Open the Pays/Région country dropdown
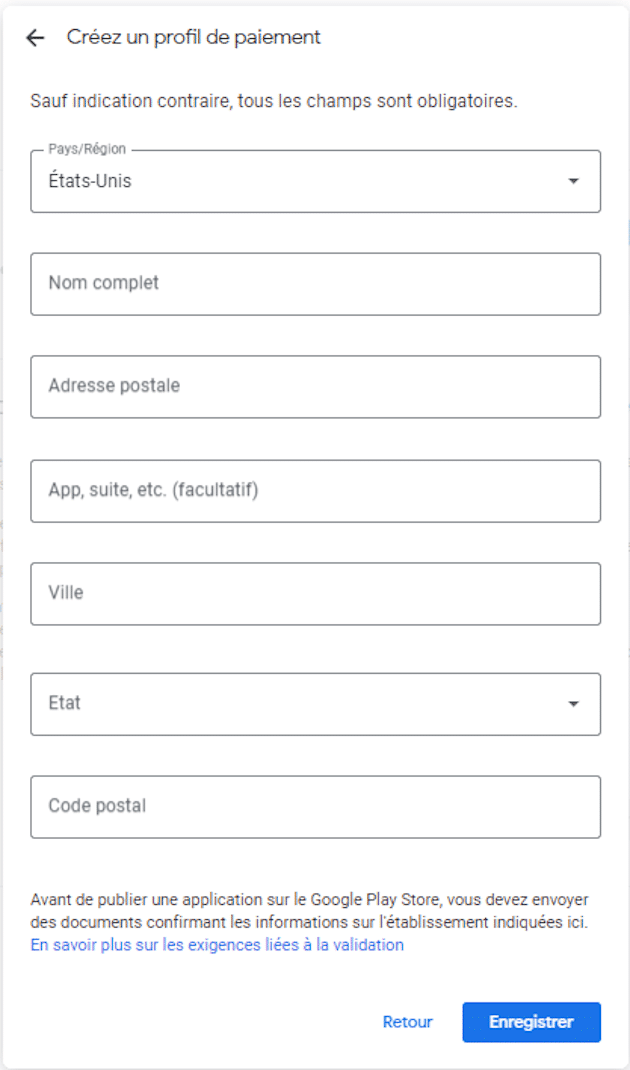 315,182
